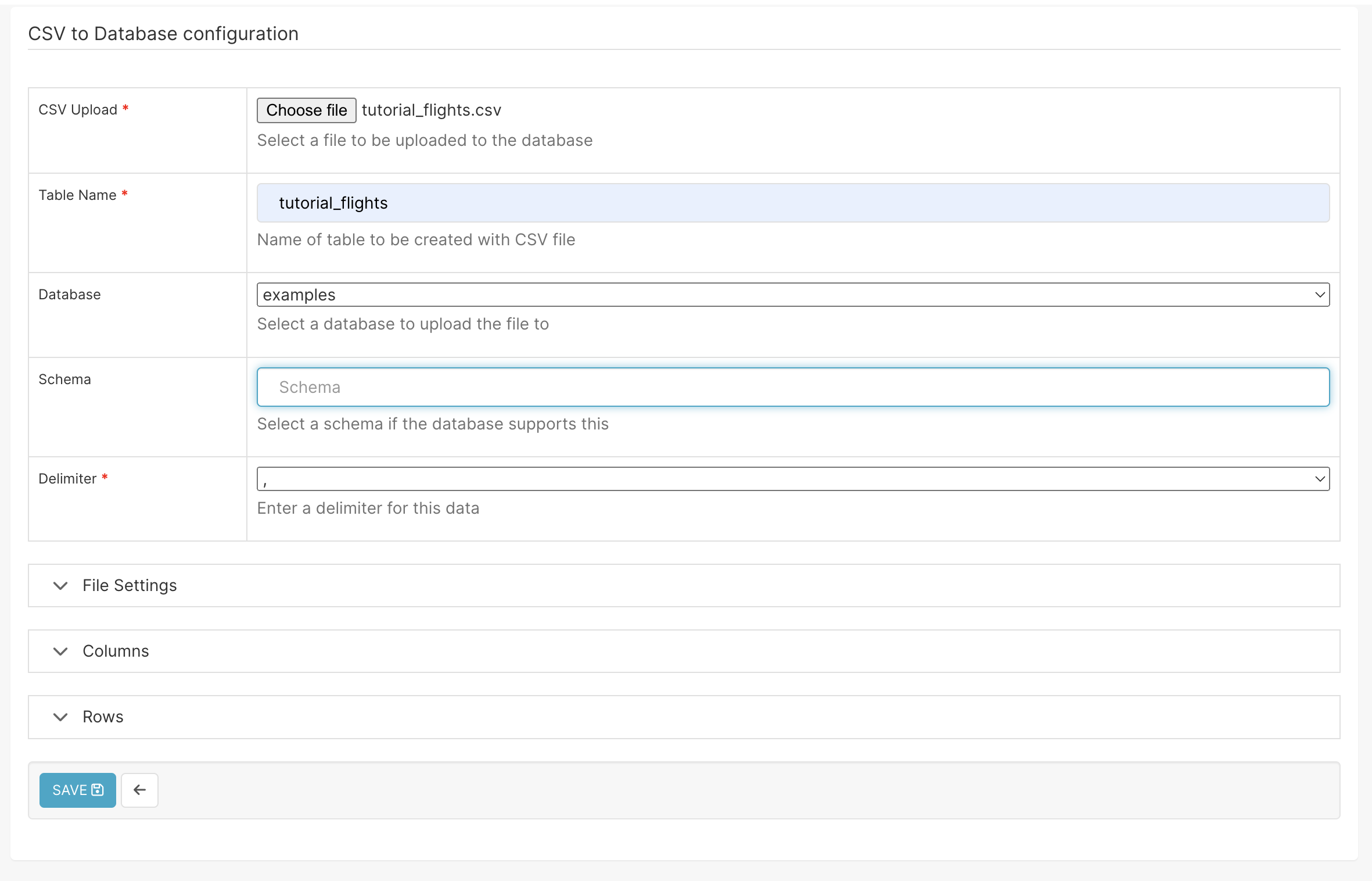1372x881 pixels.
Task: Expand the Columns section title
Action: pyautogui.click(x=116, y=651)
